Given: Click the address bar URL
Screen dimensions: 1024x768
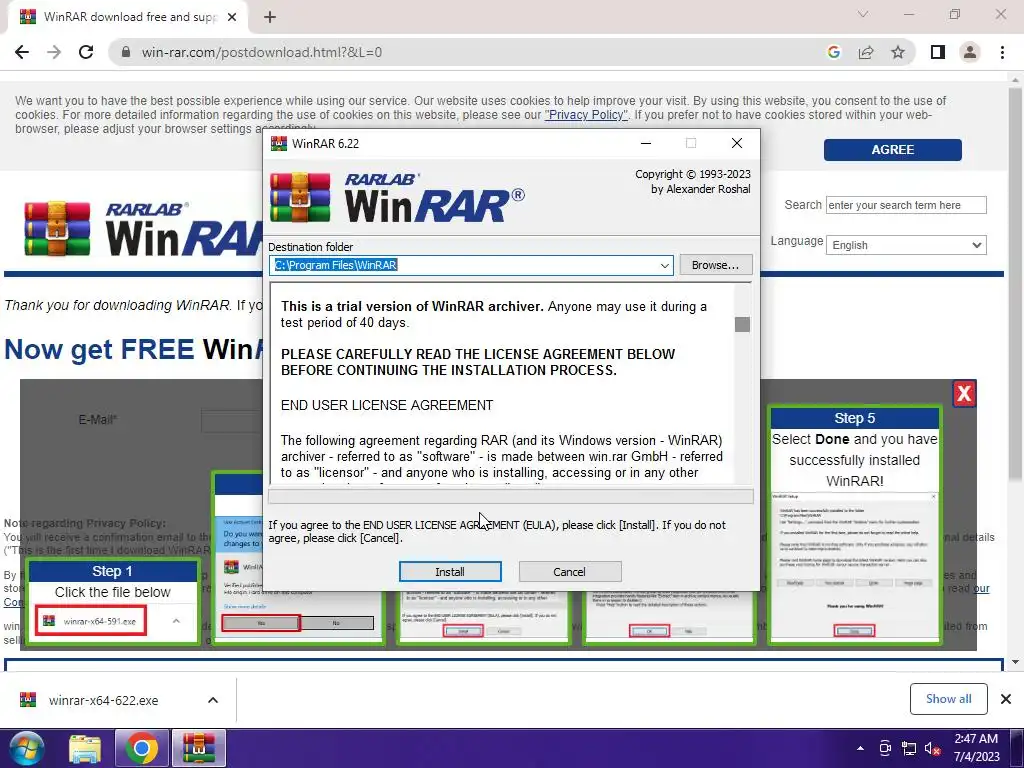Looking at the screenshot, I should pyautogui.click(x=261, y=52).
